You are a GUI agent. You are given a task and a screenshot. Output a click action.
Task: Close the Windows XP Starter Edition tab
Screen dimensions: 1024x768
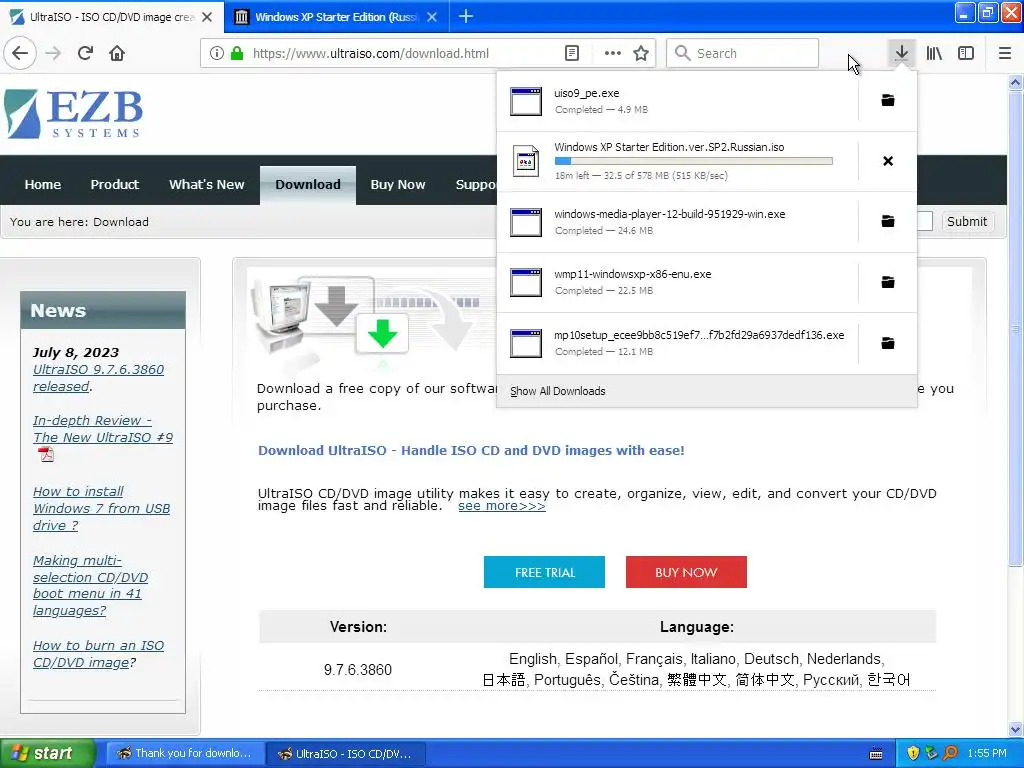click(x=432, y=17)
